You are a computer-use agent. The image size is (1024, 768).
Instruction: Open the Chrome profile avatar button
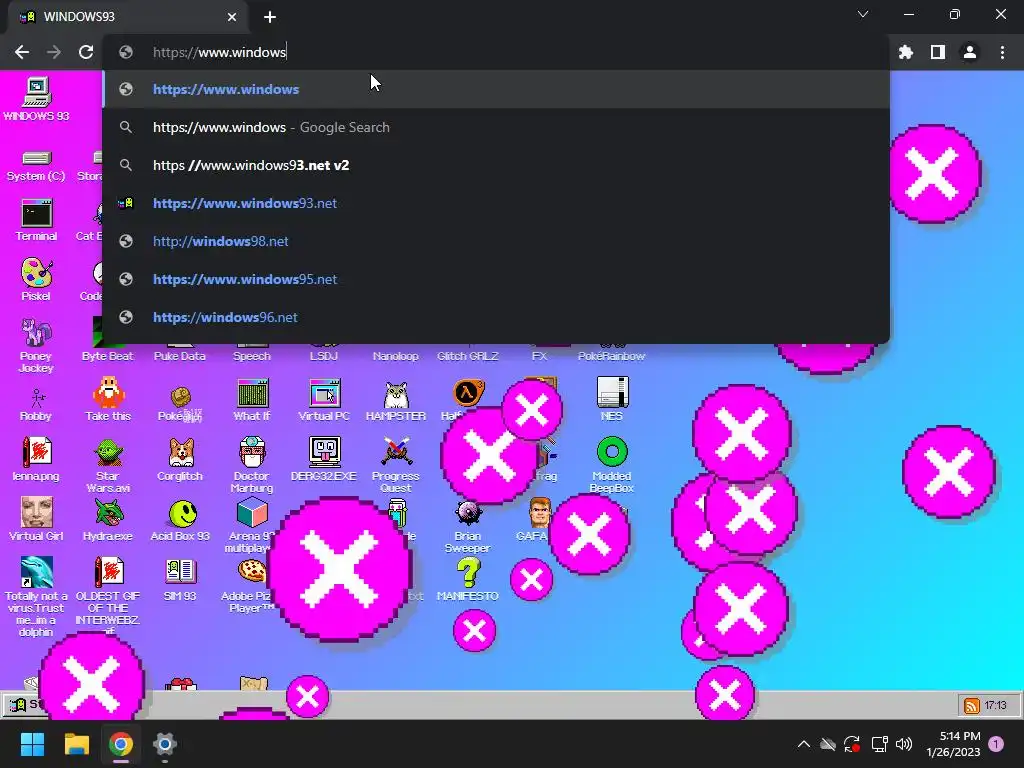(x=970, y=52)
